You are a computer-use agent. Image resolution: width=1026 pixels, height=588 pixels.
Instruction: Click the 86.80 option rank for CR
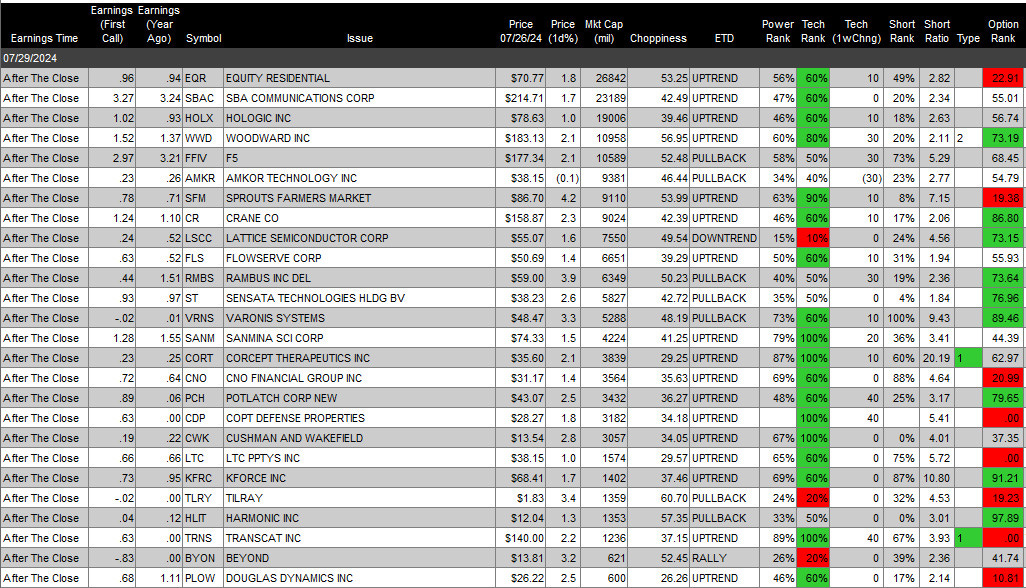click(x=1004, y=218)
